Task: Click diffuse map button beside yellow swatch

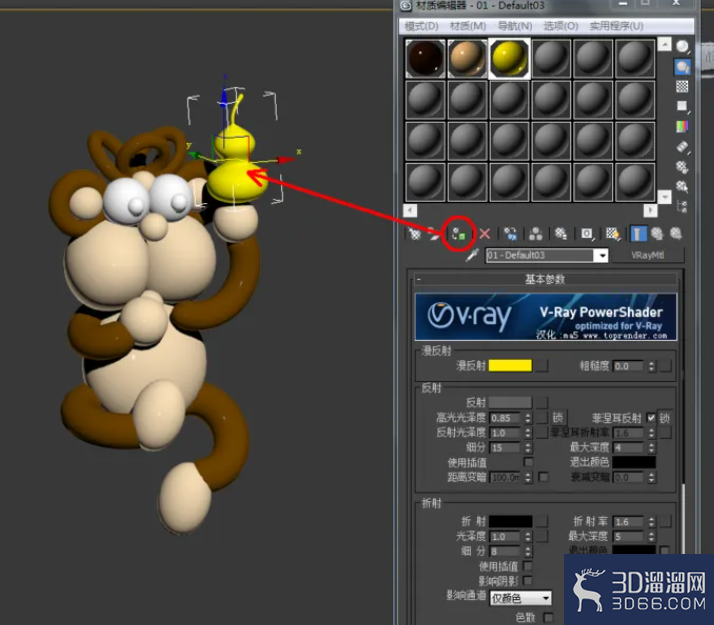Action: tap(541, 366)
